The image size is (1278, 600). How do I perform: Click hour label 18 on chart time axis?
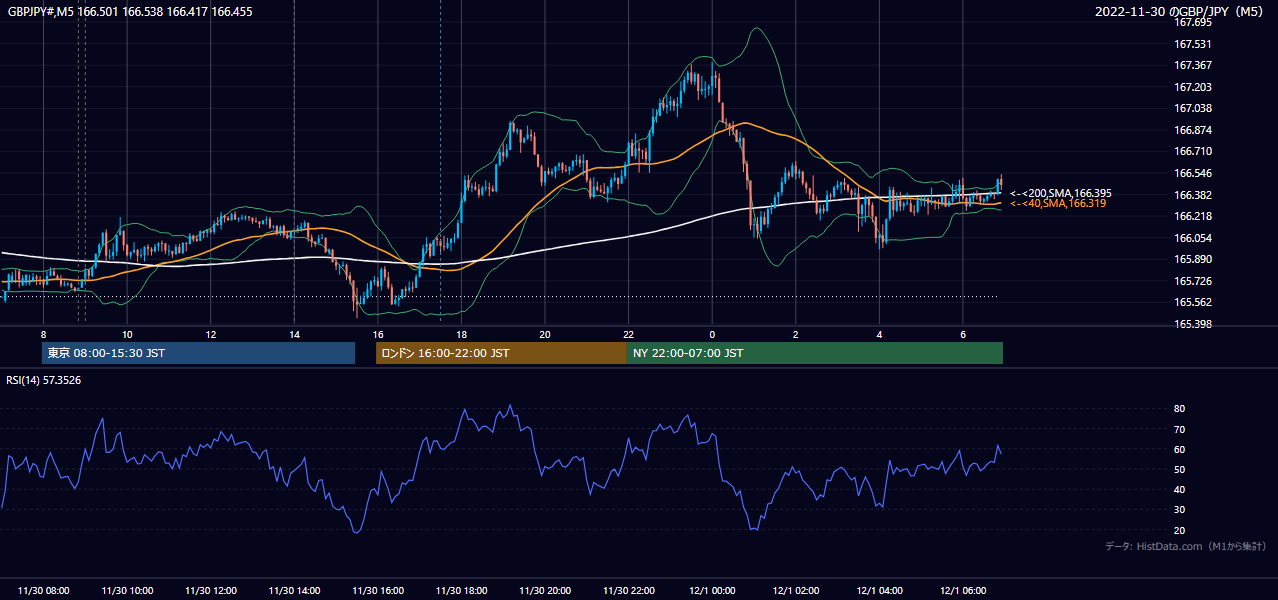(x=461, y=334)
